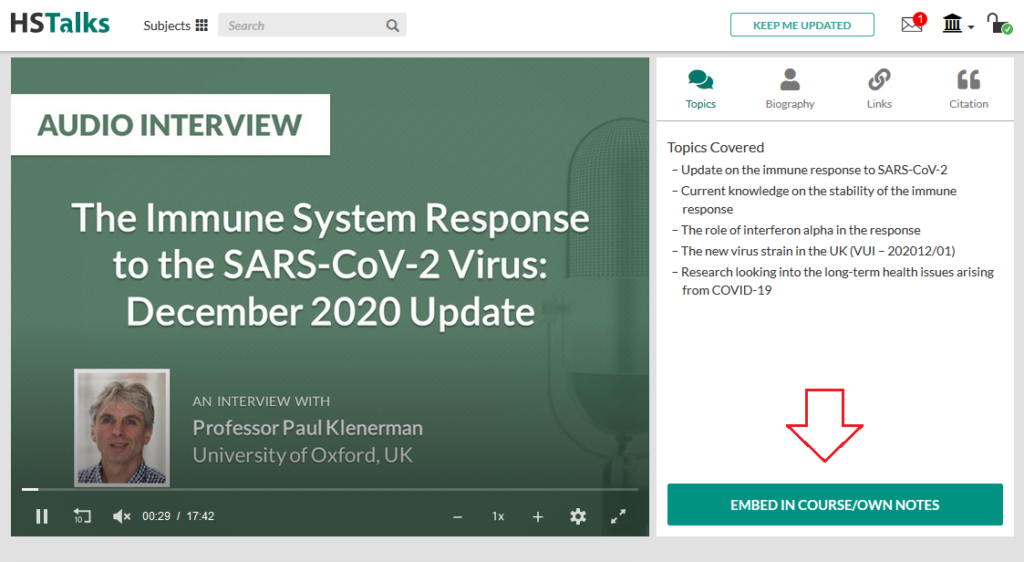Switch to the Biography tab

(x=790, y=89)
